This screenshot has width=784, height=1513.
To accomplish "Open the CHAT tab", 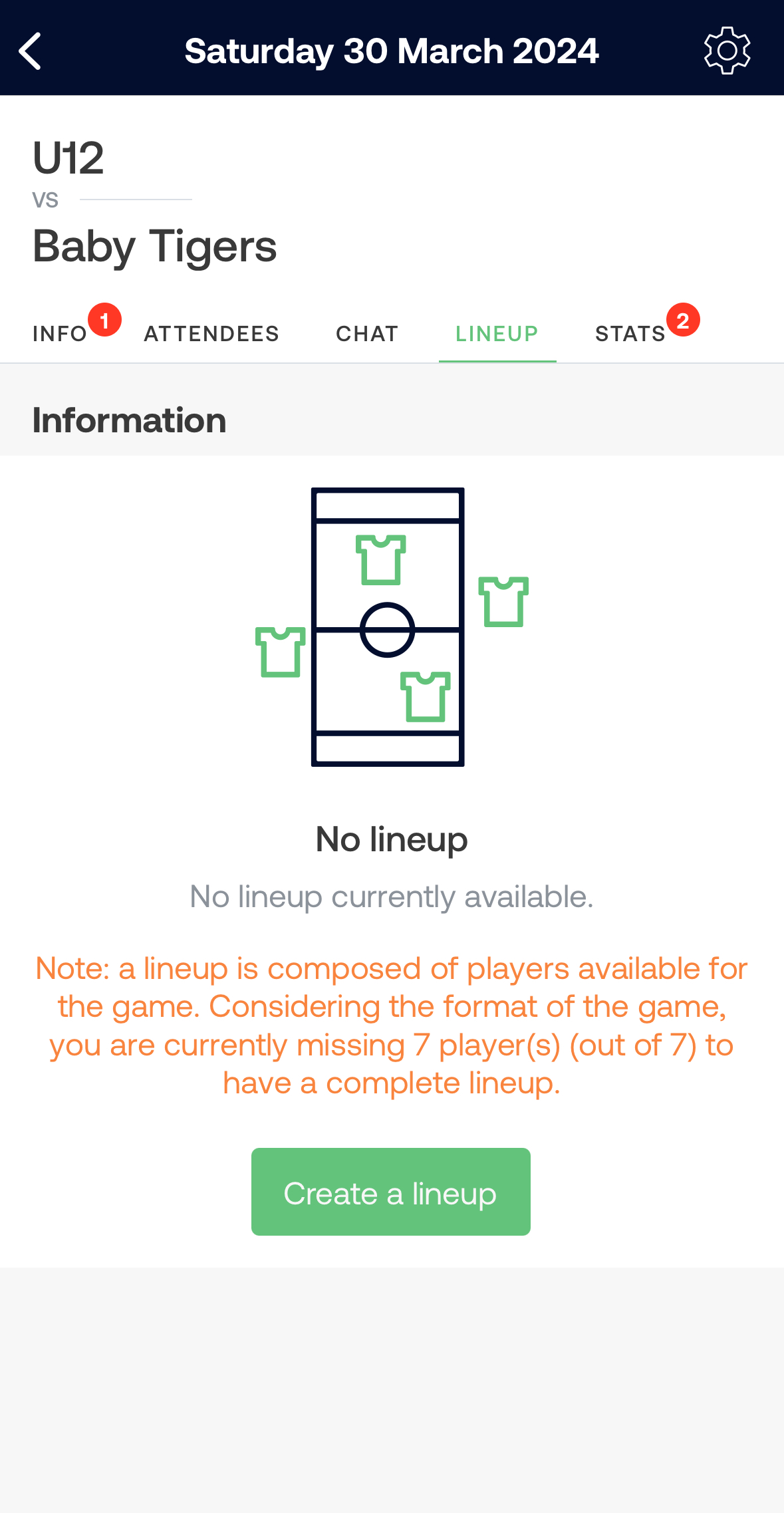I will point(367,334).
